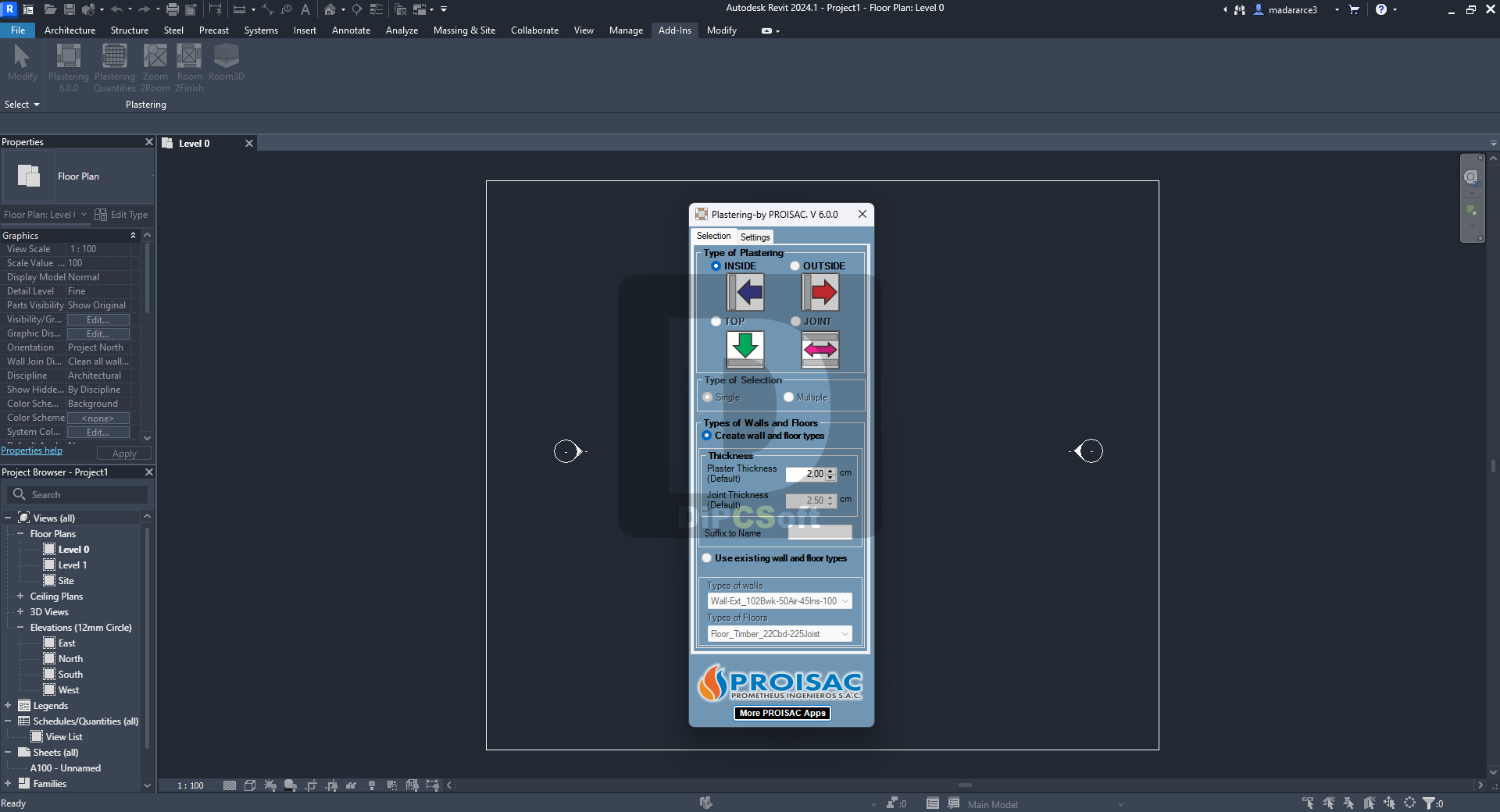Click the Crop View icon in view control bar
The image size is (1500, 812).
[x=311, y=785]
